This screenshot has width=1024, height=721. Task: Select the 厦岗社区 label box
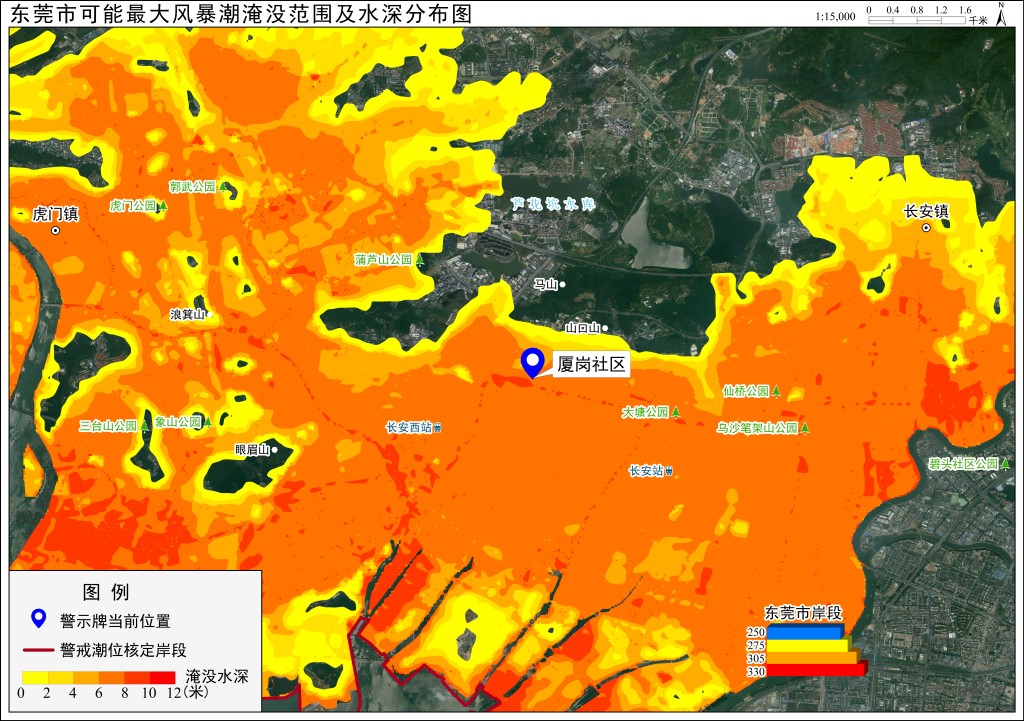(591, 364)
